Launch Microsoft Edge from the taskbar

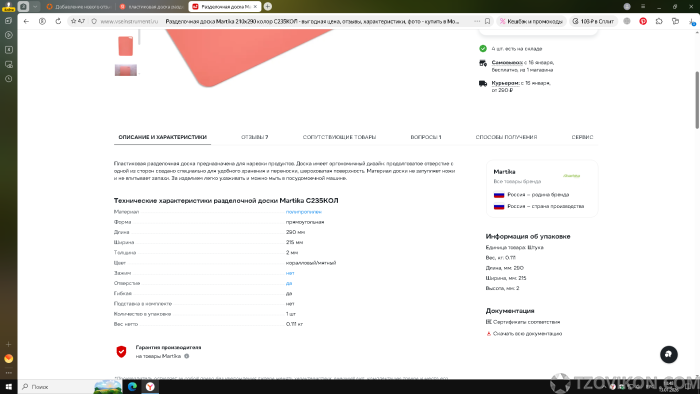132,386
